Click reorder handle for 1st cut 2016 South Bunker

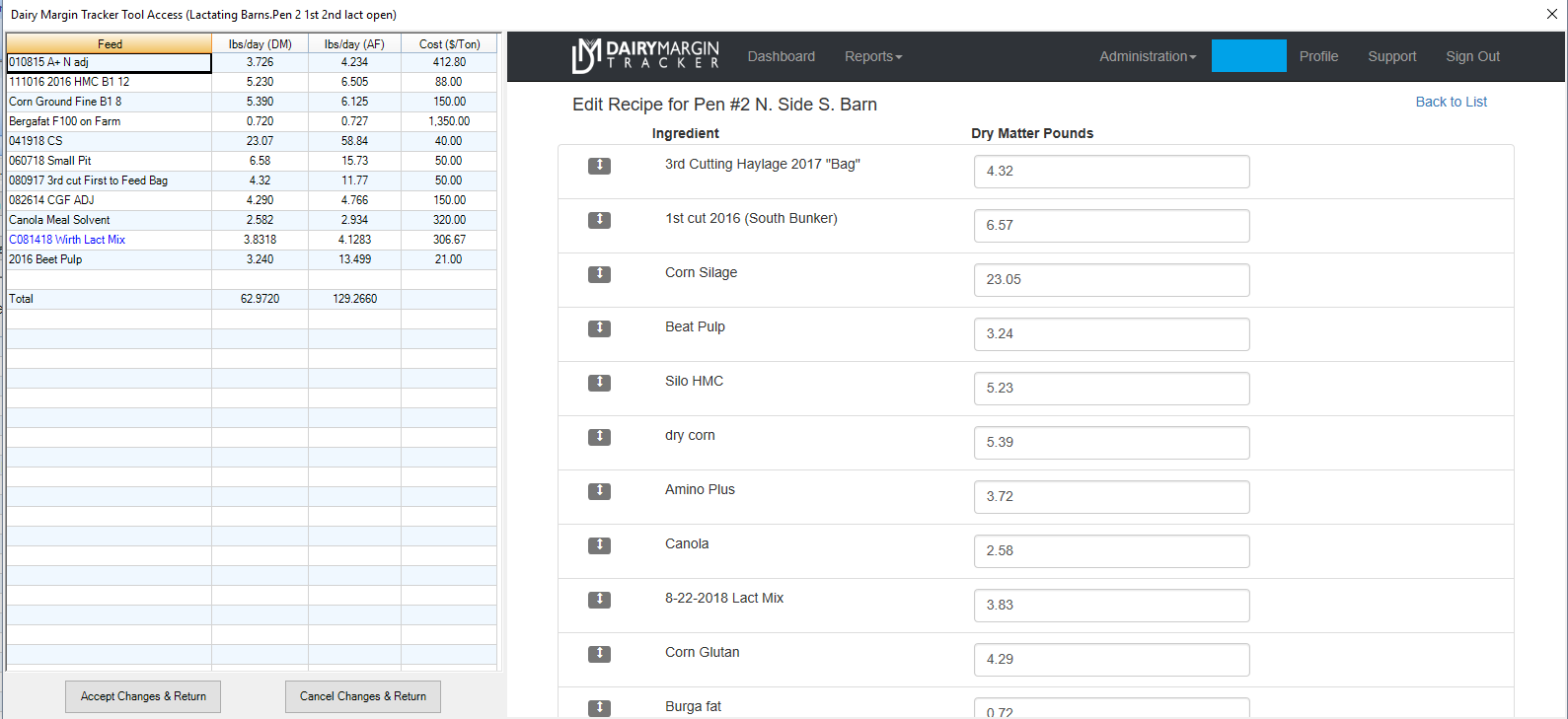pos(599,220)
